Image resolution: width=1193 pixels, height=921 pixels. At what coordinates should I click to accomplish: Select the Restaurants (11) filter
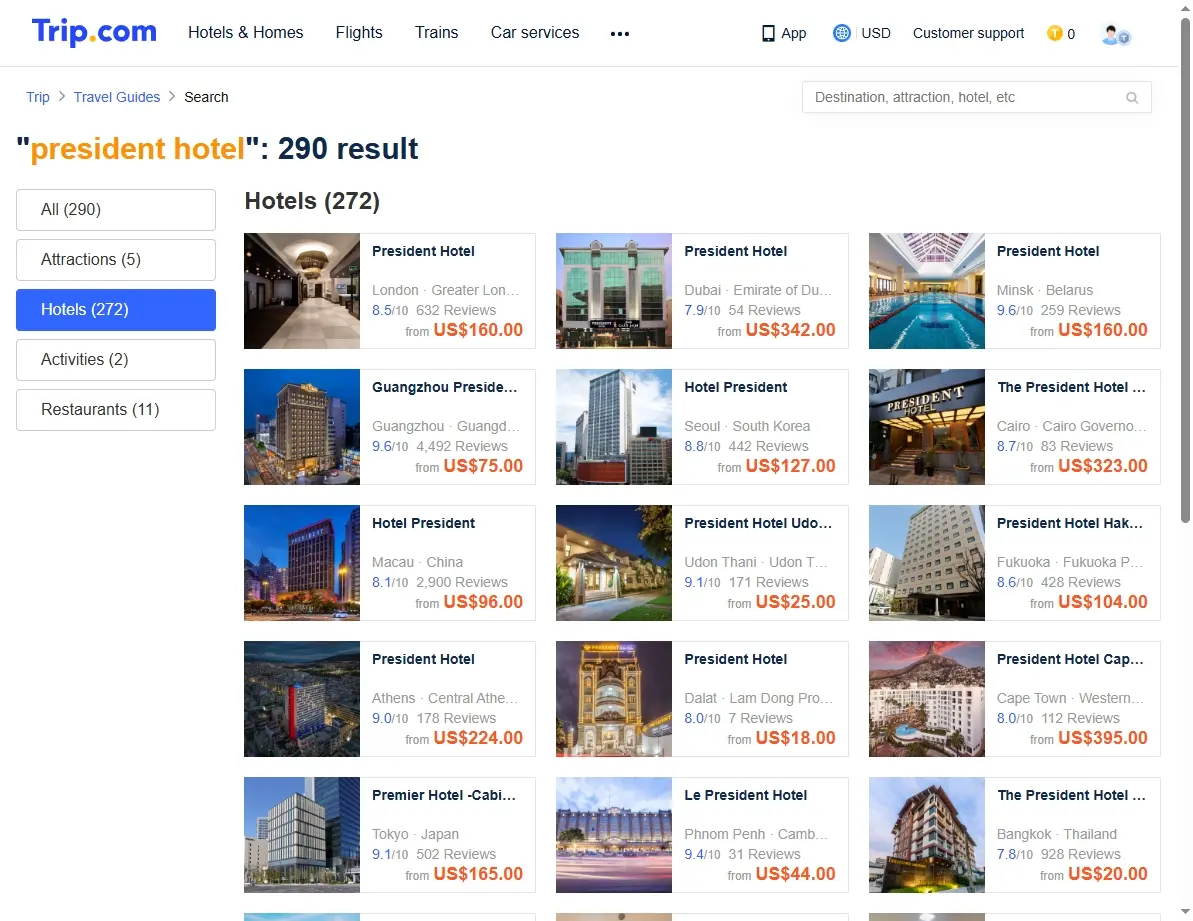116,410
